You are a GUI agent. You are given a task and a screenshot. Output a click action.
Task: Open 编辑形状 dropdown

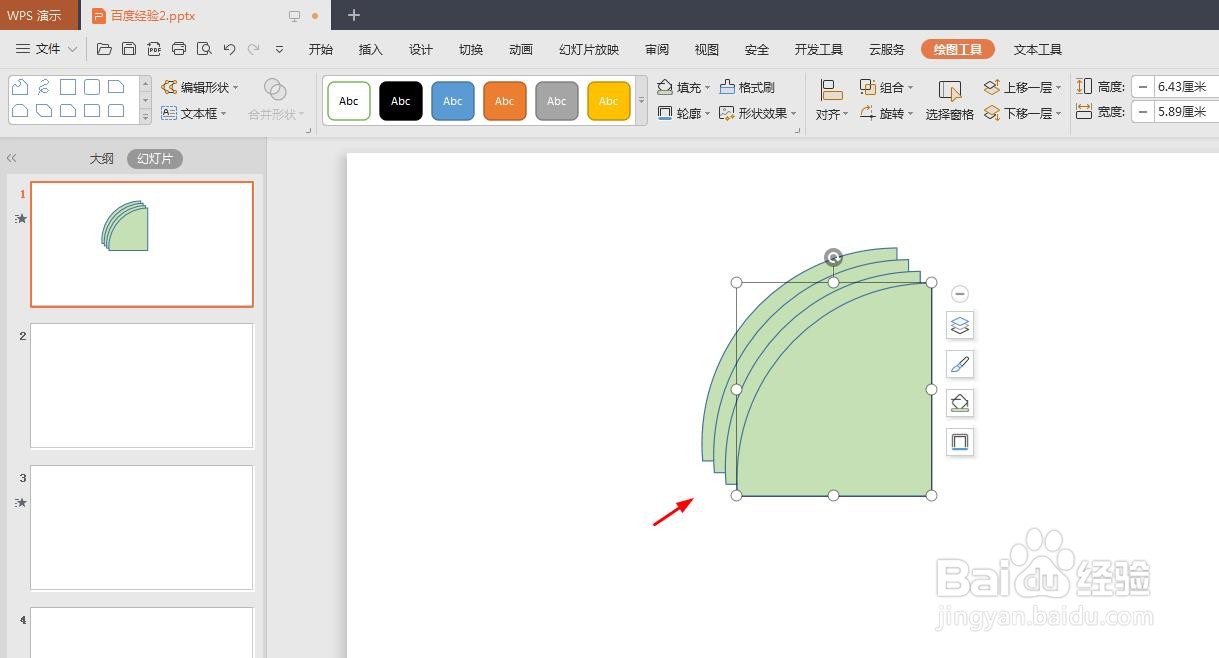click(200, 88)
